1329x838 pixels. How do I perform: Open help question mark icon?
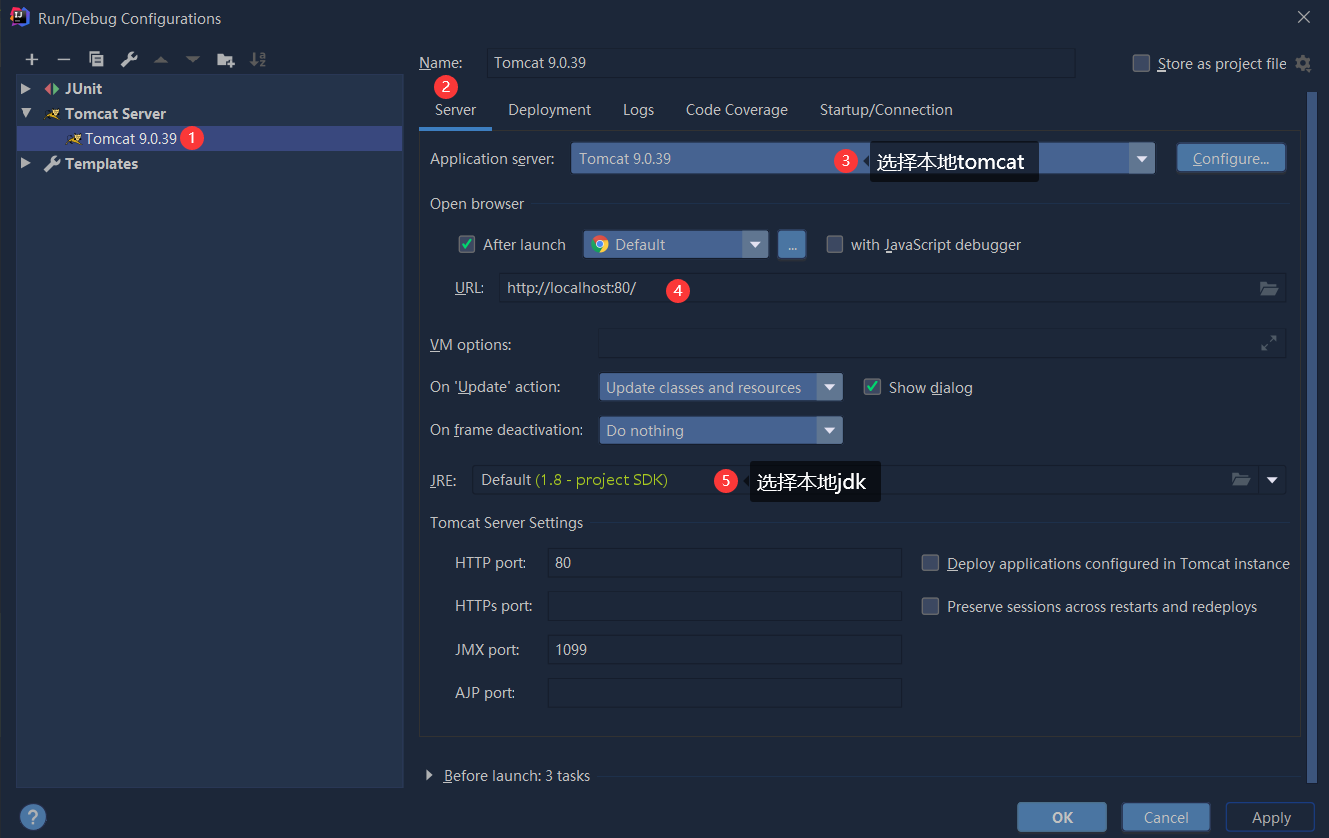[x=33, y=816]
